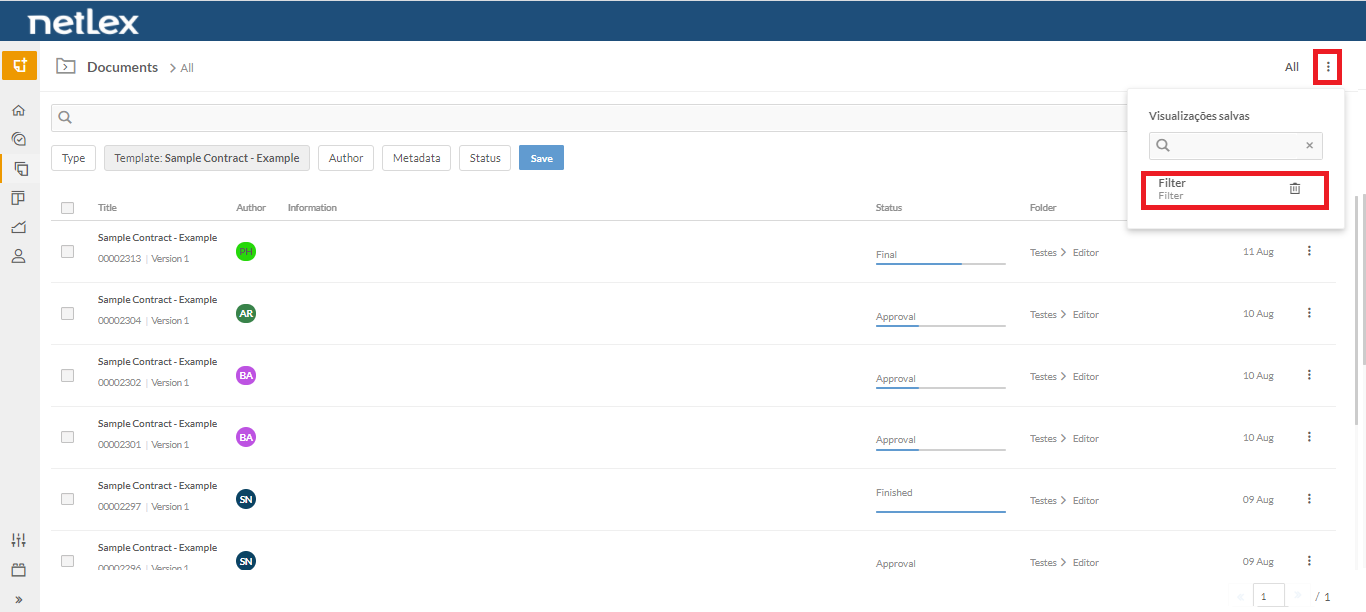The width and height of the screenshot is (1366, 612).
Task: Check the box for the last visible row
Action: point(67,561)
